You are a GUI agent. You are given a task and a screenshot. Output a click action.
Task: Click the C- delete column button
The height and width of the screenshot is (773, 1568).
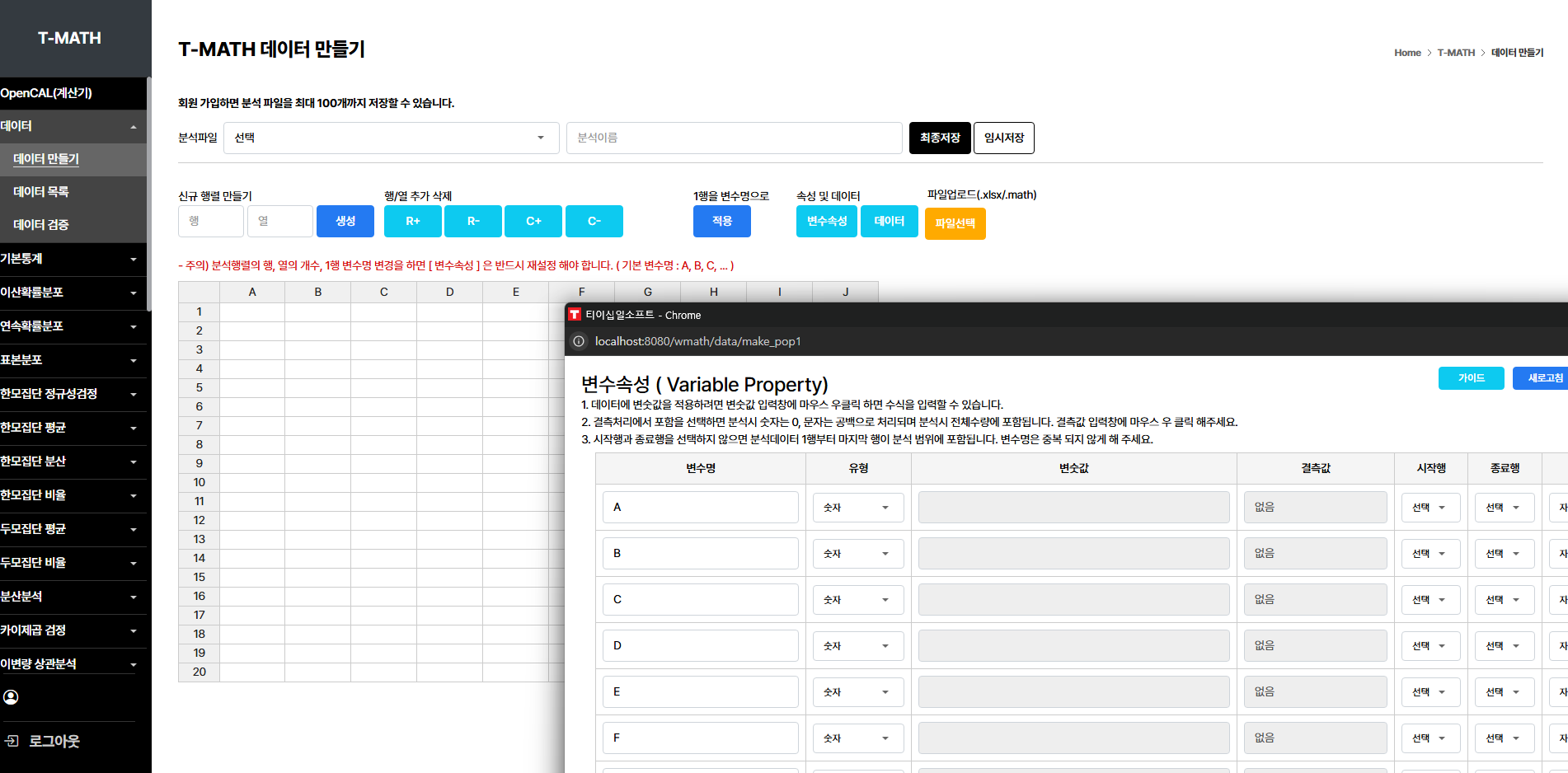pos(594,221)
